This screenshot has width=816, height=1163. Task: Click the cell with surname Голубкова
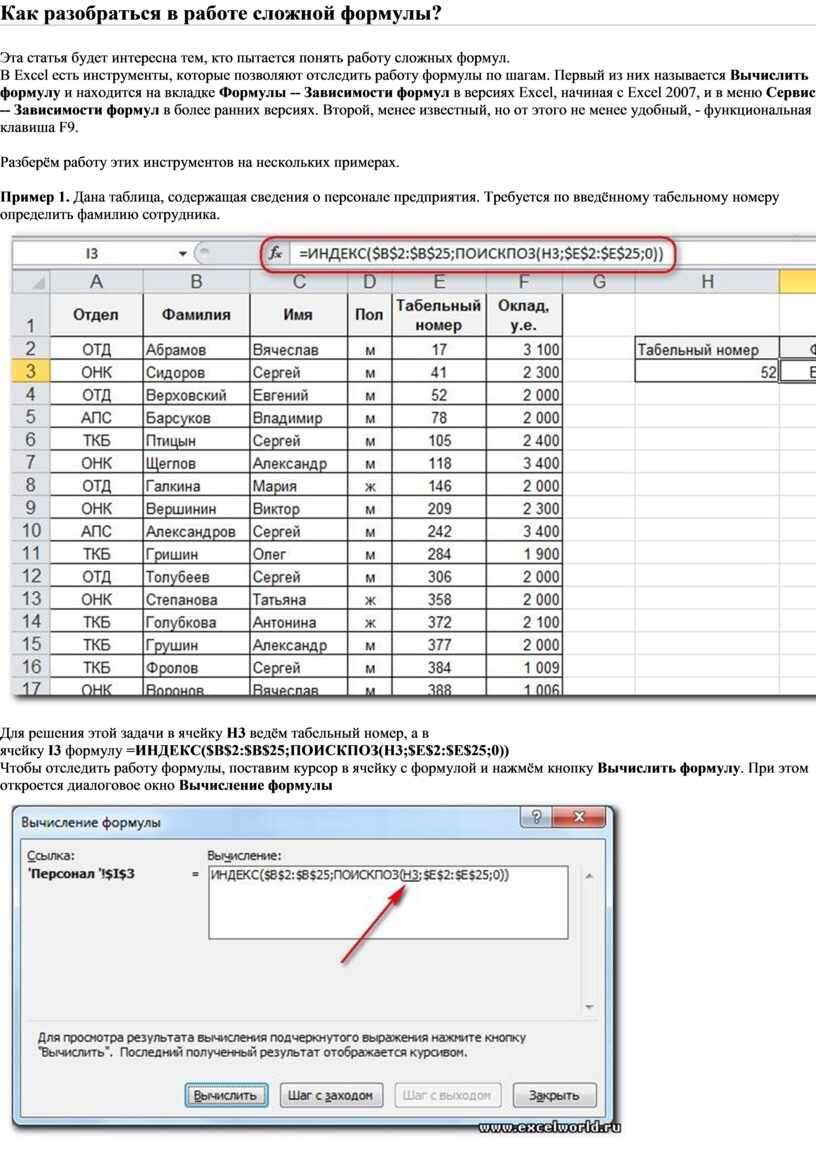click(197, 622)
